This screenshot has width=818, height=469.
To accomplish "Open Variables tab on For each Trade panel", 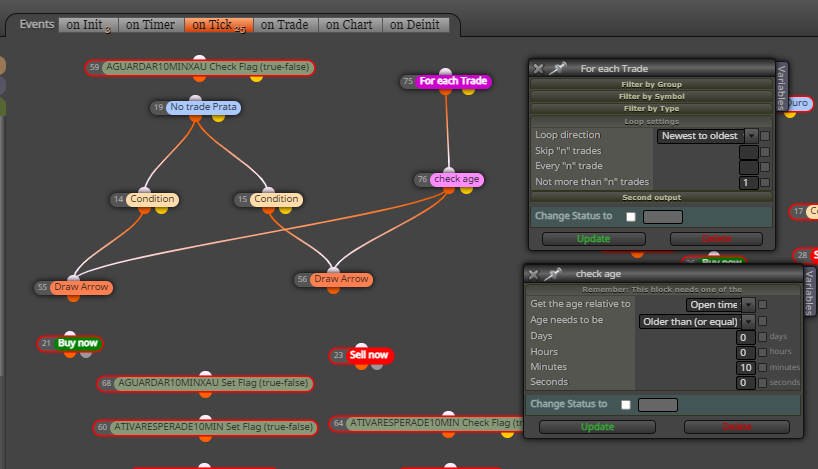I will click(781, 87).
